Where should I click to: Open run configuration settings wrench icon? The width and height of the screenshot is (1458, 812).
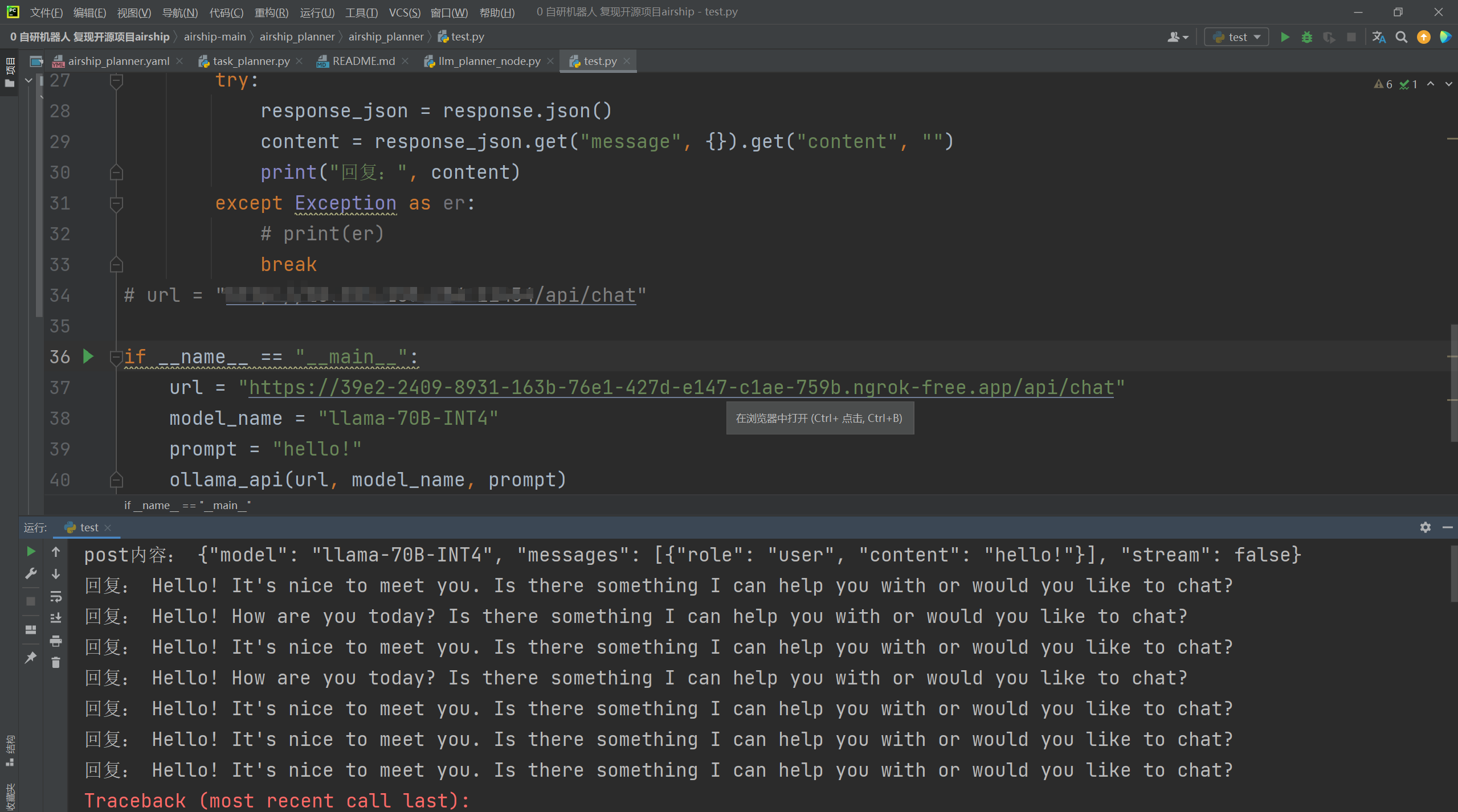click(x=31, y=573)
